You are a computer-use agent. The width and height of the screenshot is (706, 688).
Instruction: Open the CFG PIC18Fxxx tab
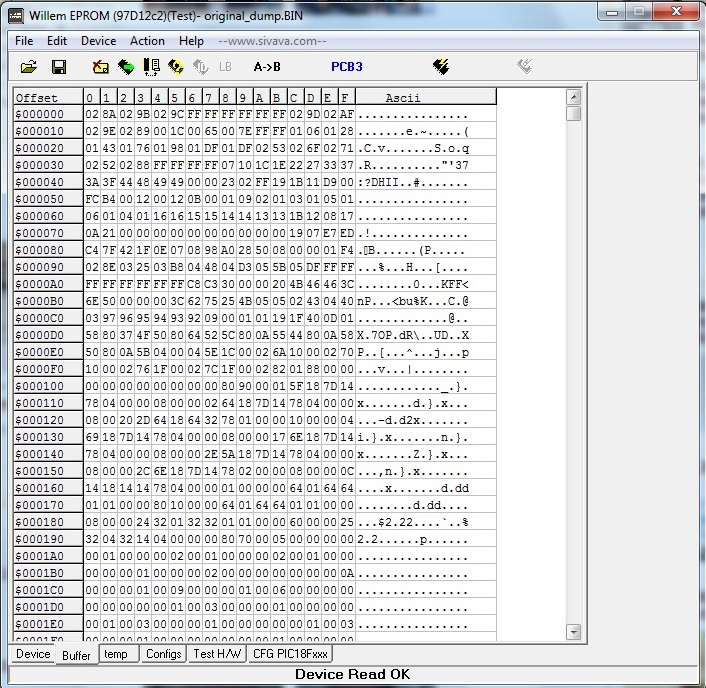click(x=291, y=654)
